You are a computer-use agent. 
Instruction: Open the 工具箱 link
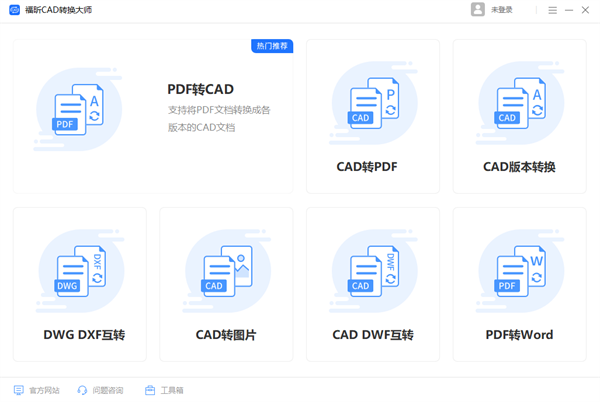click(x=172, y=391)
